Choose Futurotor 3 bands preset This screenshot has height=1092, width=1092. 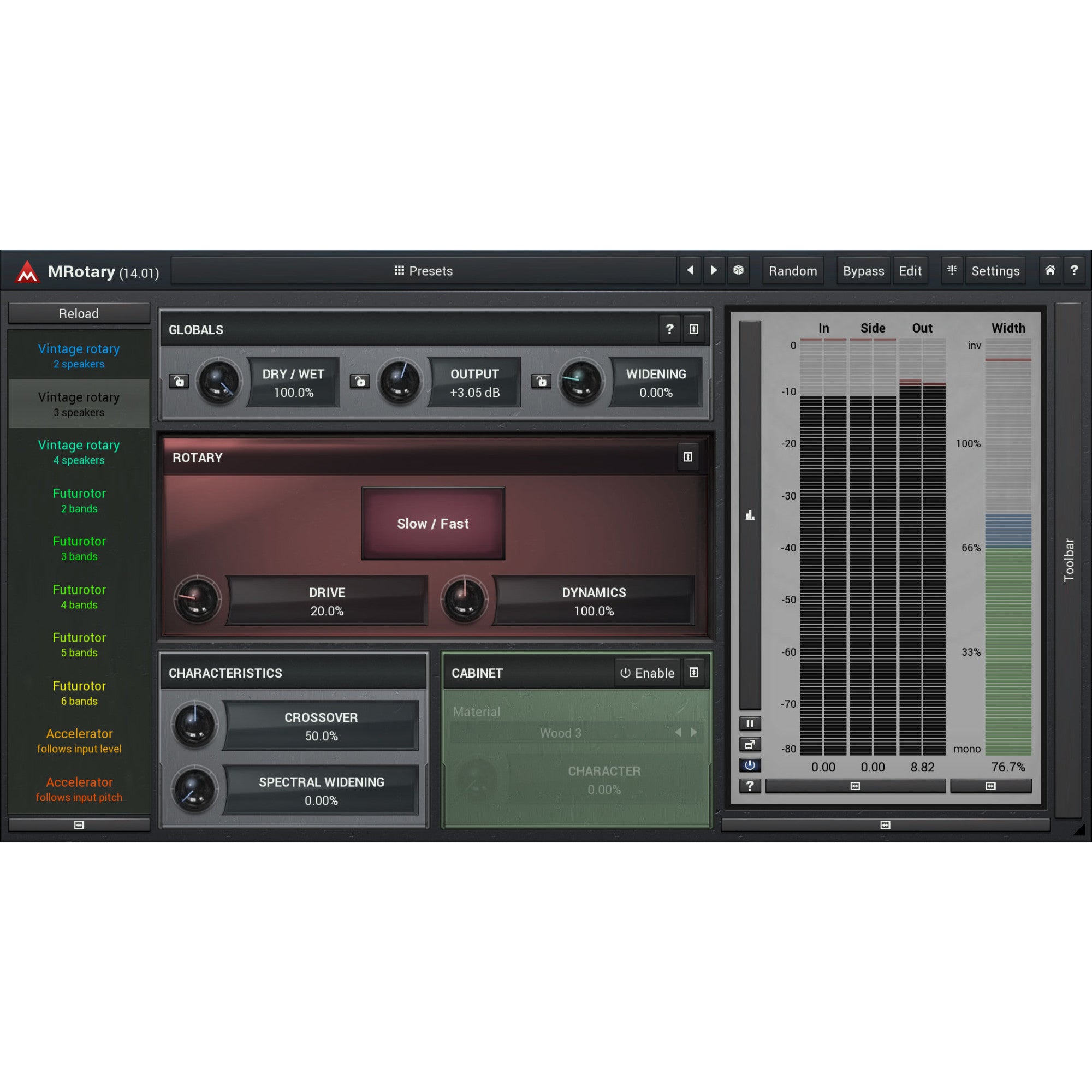tap(79, 548)
